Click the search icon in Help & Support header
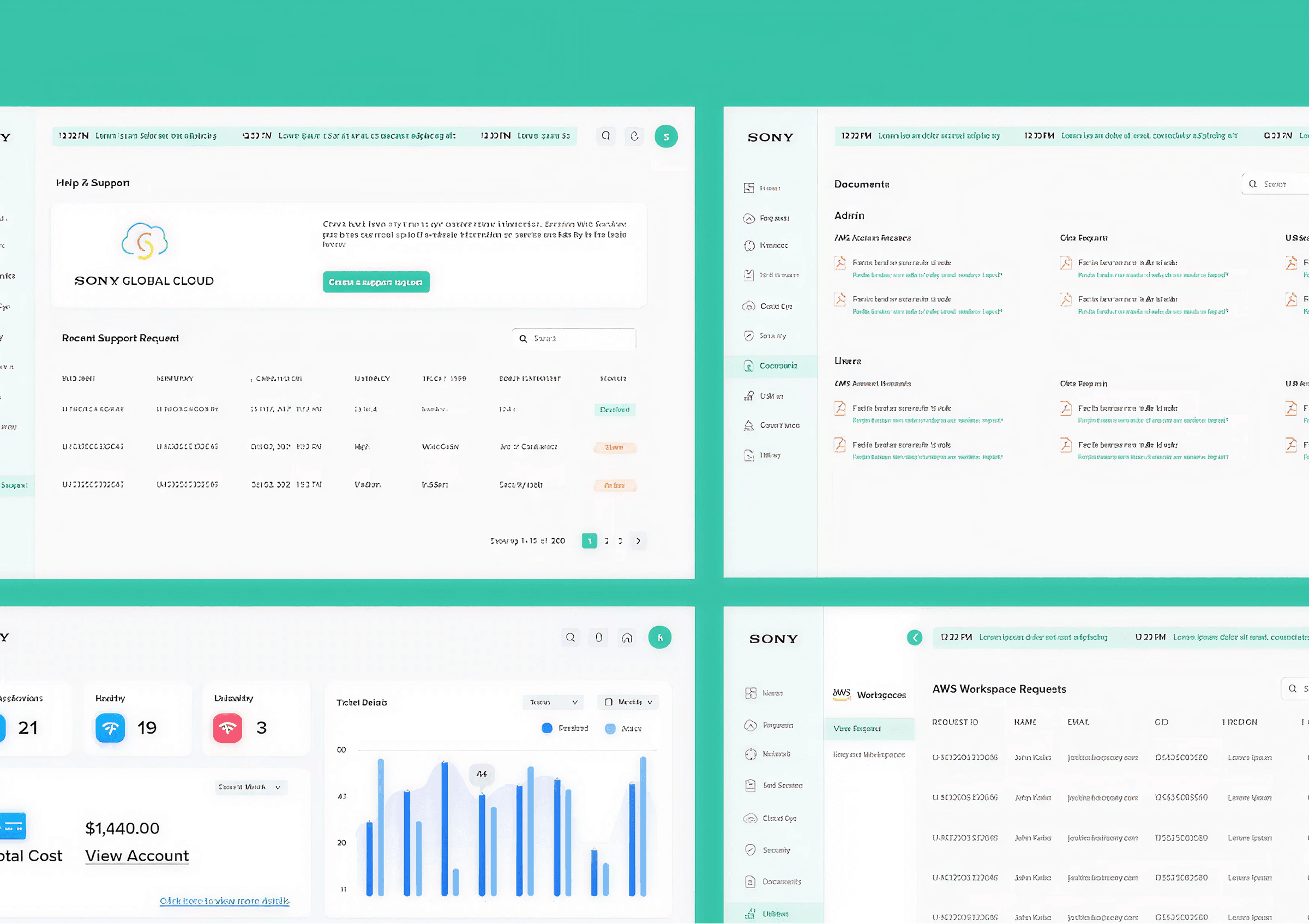 [x=606, y=136]
